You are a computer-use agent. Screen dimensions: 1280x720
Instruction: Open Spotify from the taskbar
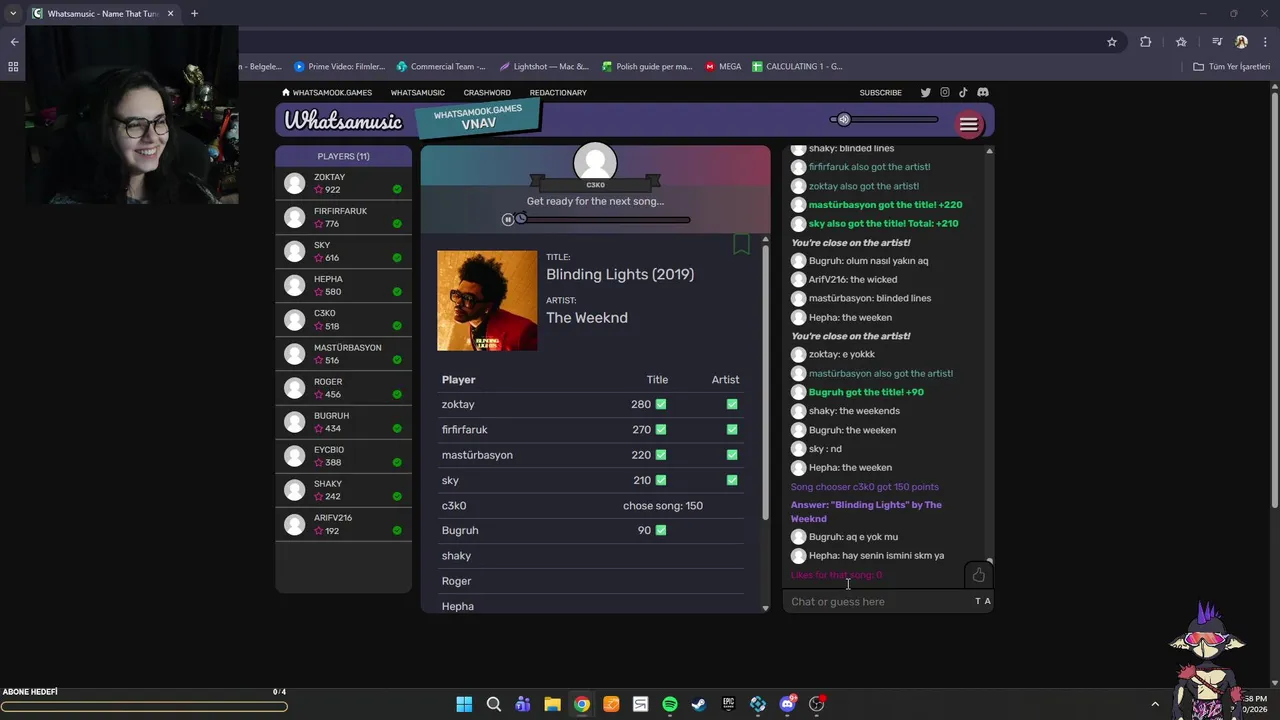point(670,704)
